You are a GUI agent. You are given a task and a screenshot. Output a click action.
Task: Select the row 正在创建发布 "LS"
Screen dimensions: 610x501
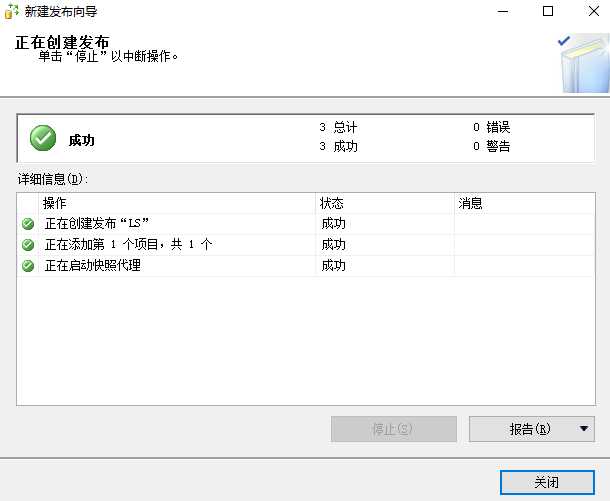coord(306,224)
